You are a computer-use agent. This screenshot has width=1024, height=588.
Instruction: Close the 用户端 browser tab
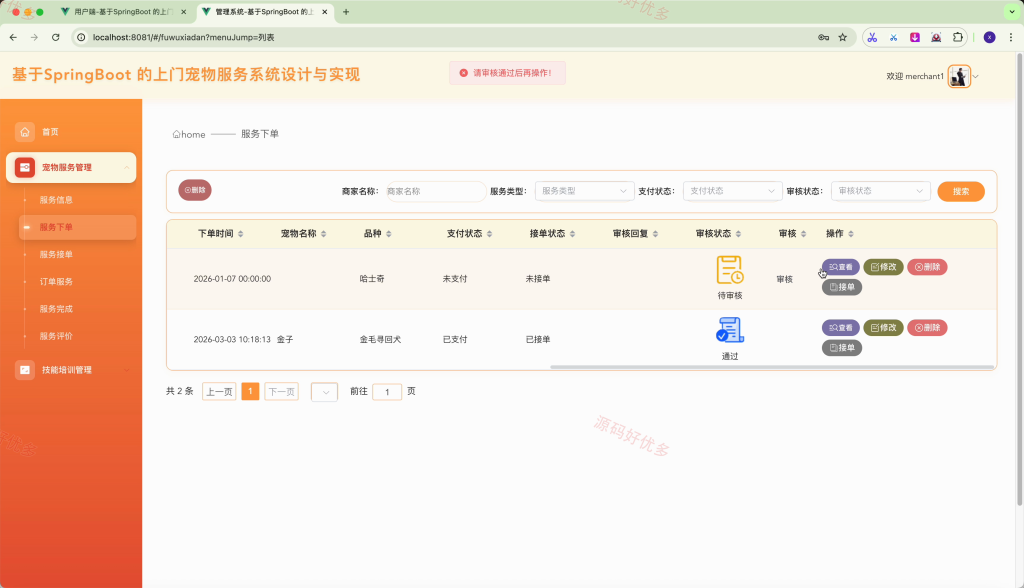click(x=184, y=12)
